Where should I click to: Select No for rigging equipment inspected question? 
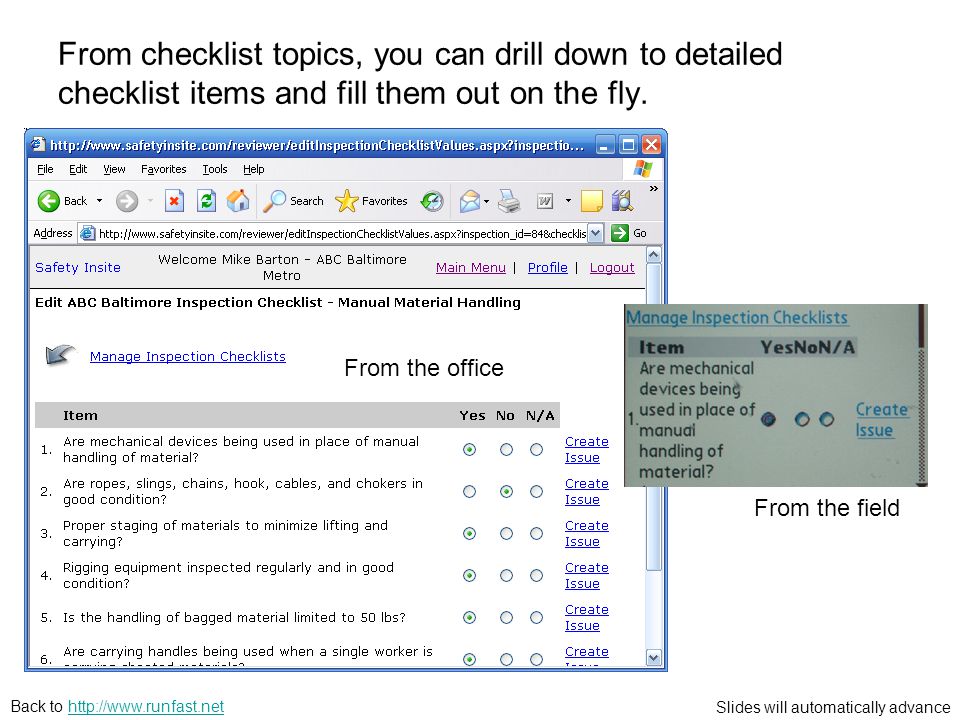(506, 576)
